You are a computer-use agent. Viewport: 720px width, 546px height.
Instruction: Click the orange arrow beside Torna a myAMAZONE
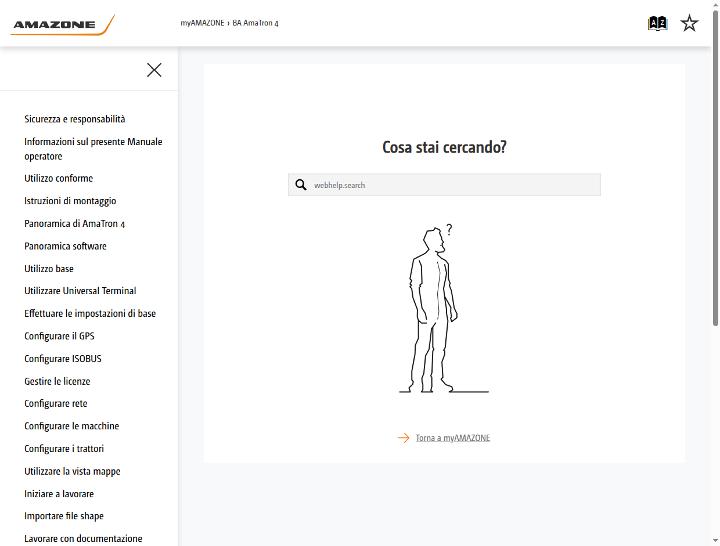(x=404, y=438)
